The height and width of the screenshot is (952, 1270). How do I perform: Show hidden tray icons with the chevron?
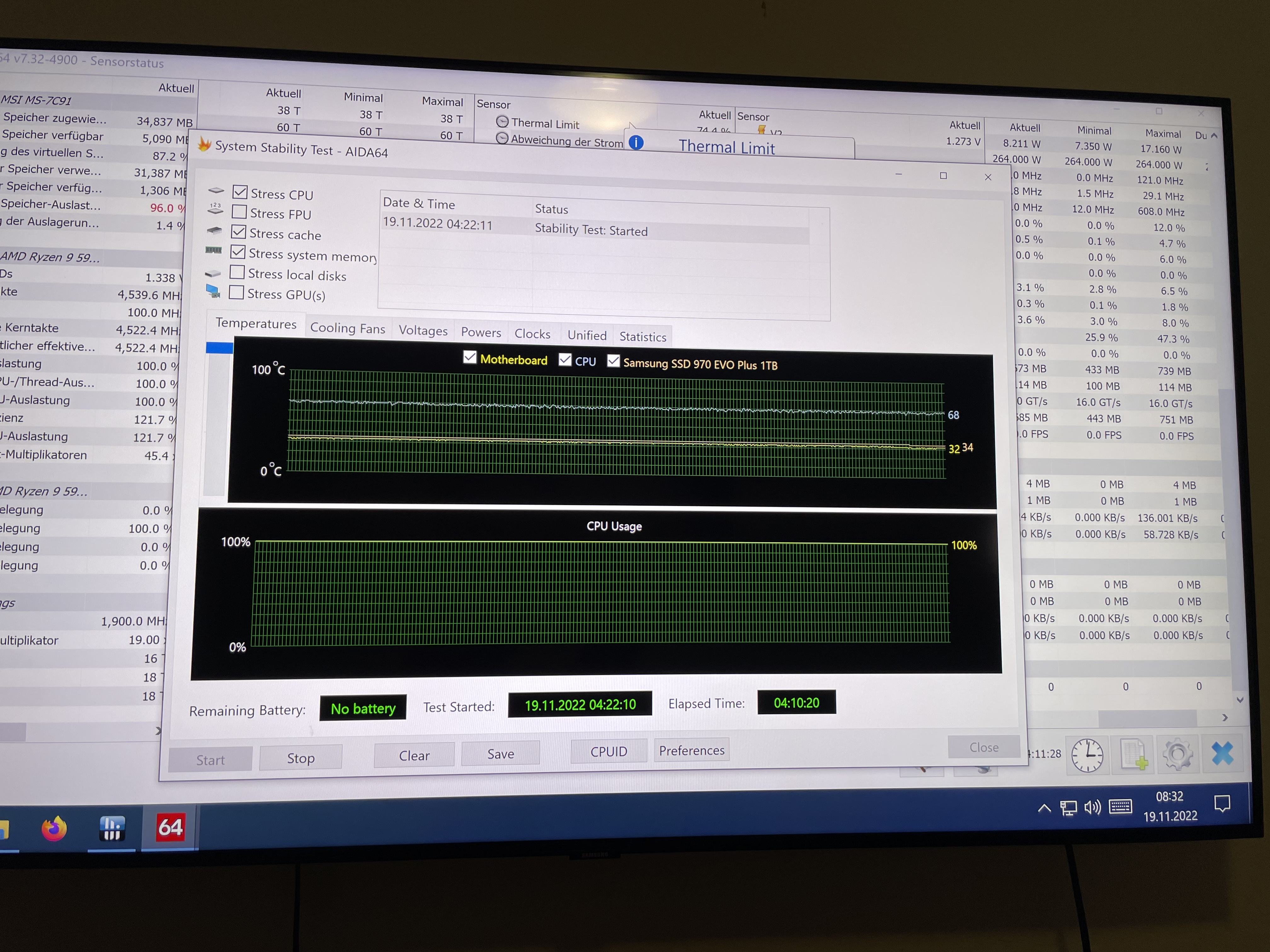(x=1044, y=808)
